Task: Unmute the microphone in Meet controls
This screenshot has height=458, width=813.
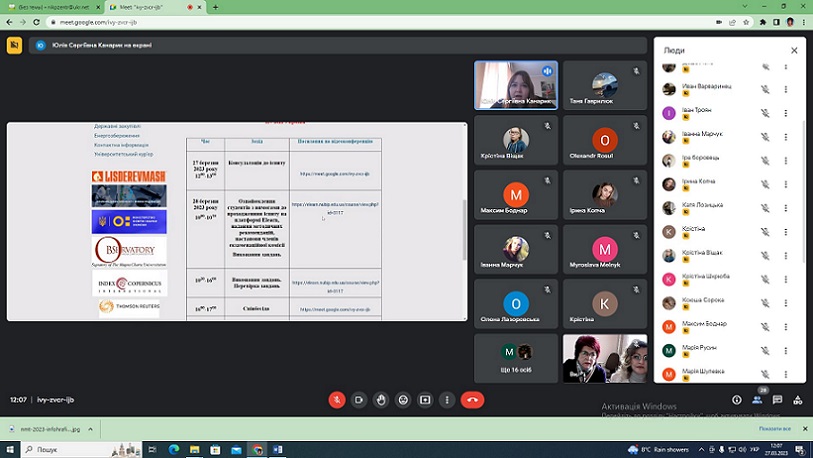Action: click(x=337, y=400)
